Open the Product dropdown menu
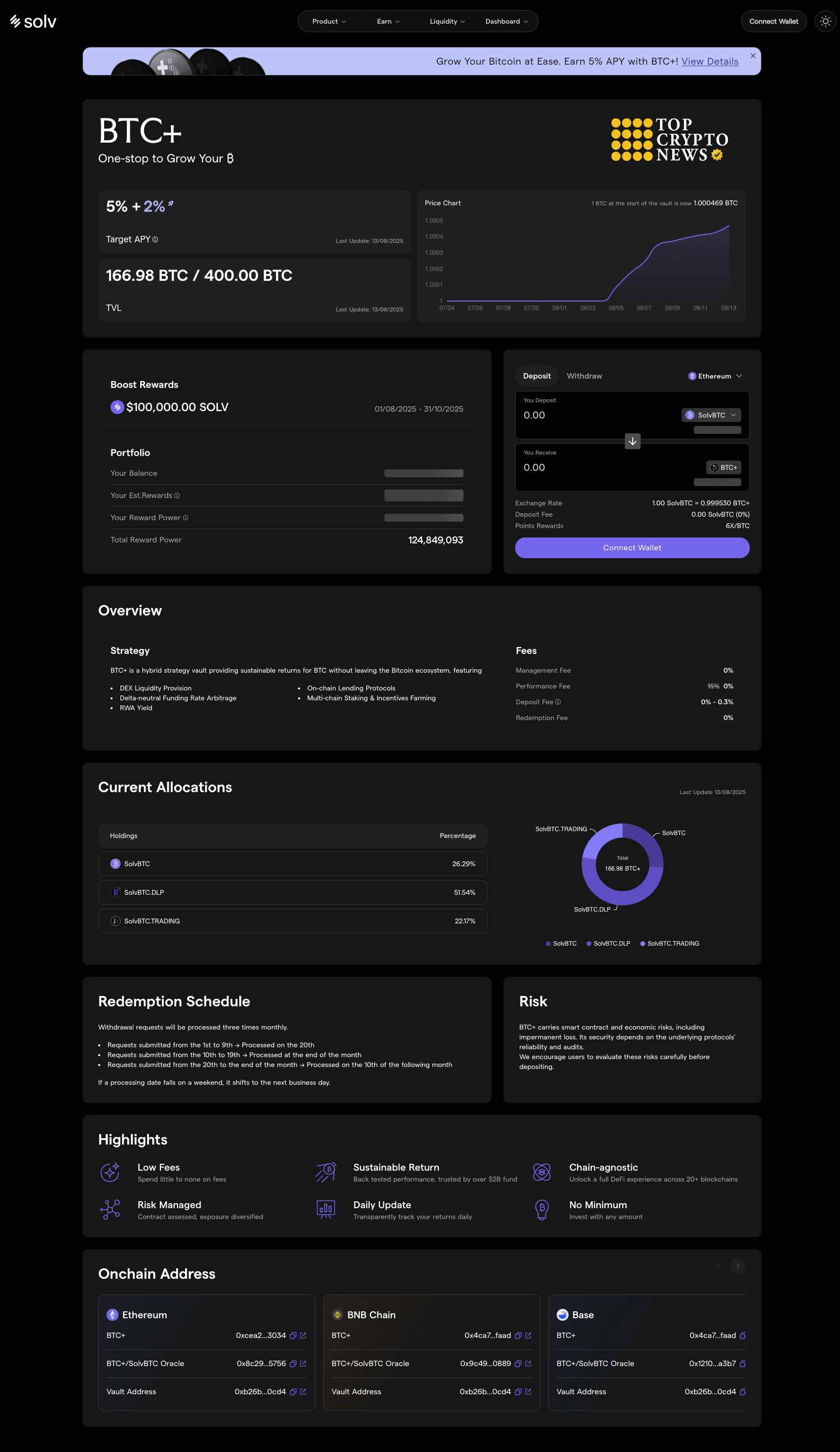 click(x=329, y=21)
